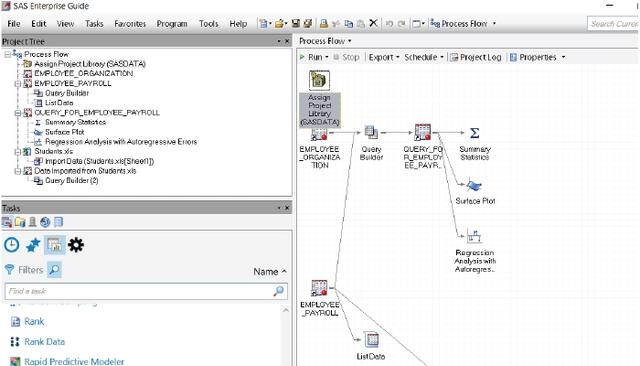Select EMPLOYEE_ORGANIZATION in the Project Tree
Viewport: 640px width, 366px height.
(x=83, y=73)
